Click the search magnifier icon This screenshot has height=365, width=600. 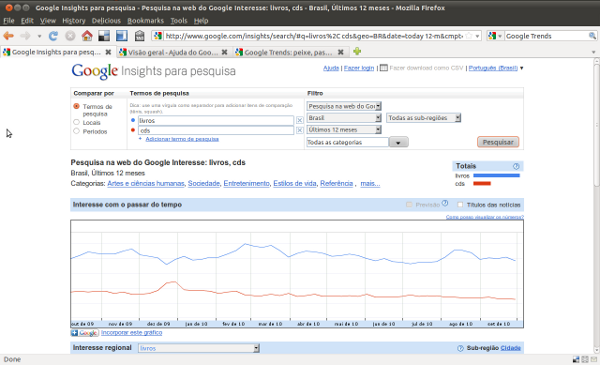592,36
